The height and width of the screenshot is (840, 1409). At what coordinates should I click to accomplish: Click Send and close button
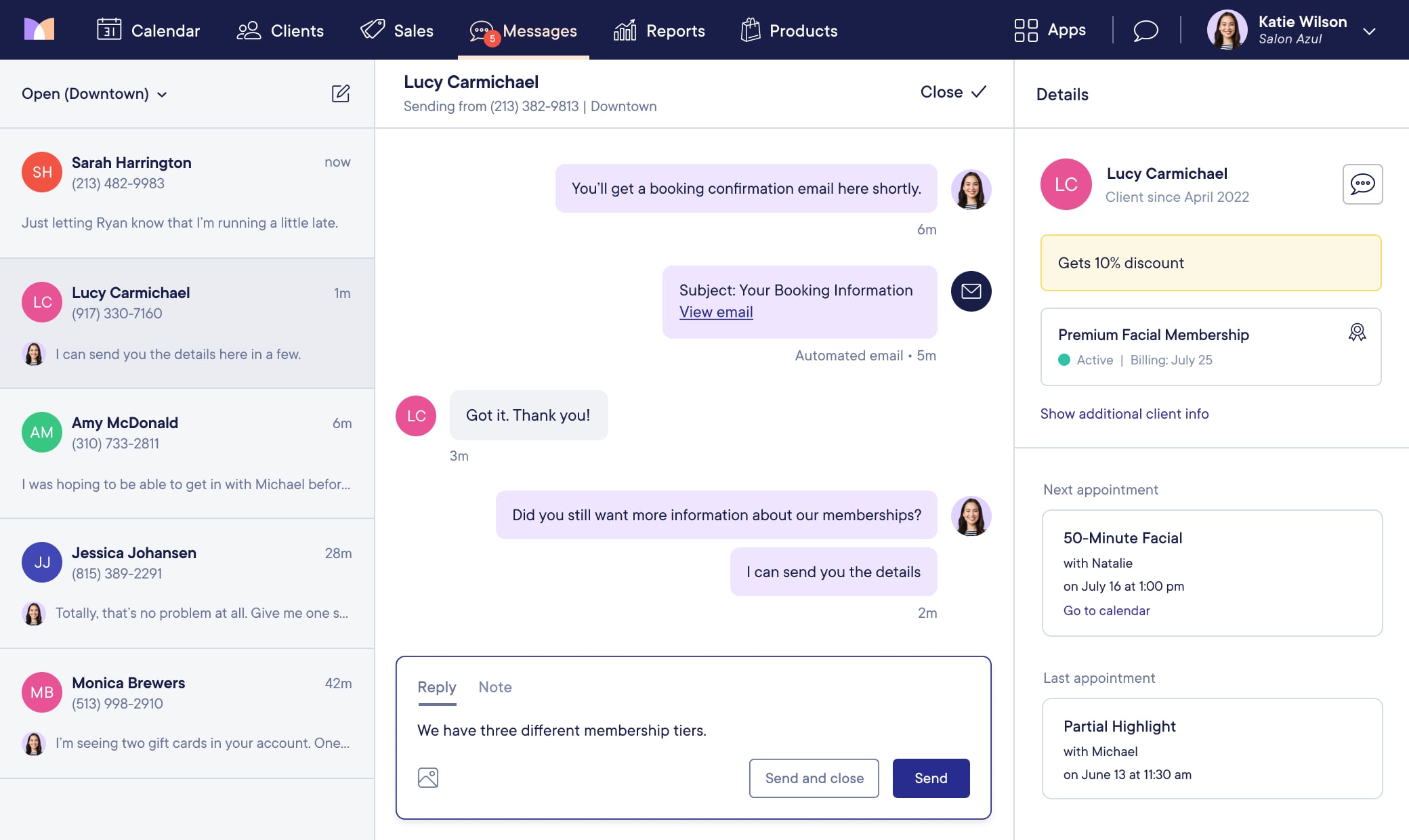[814, 778]
